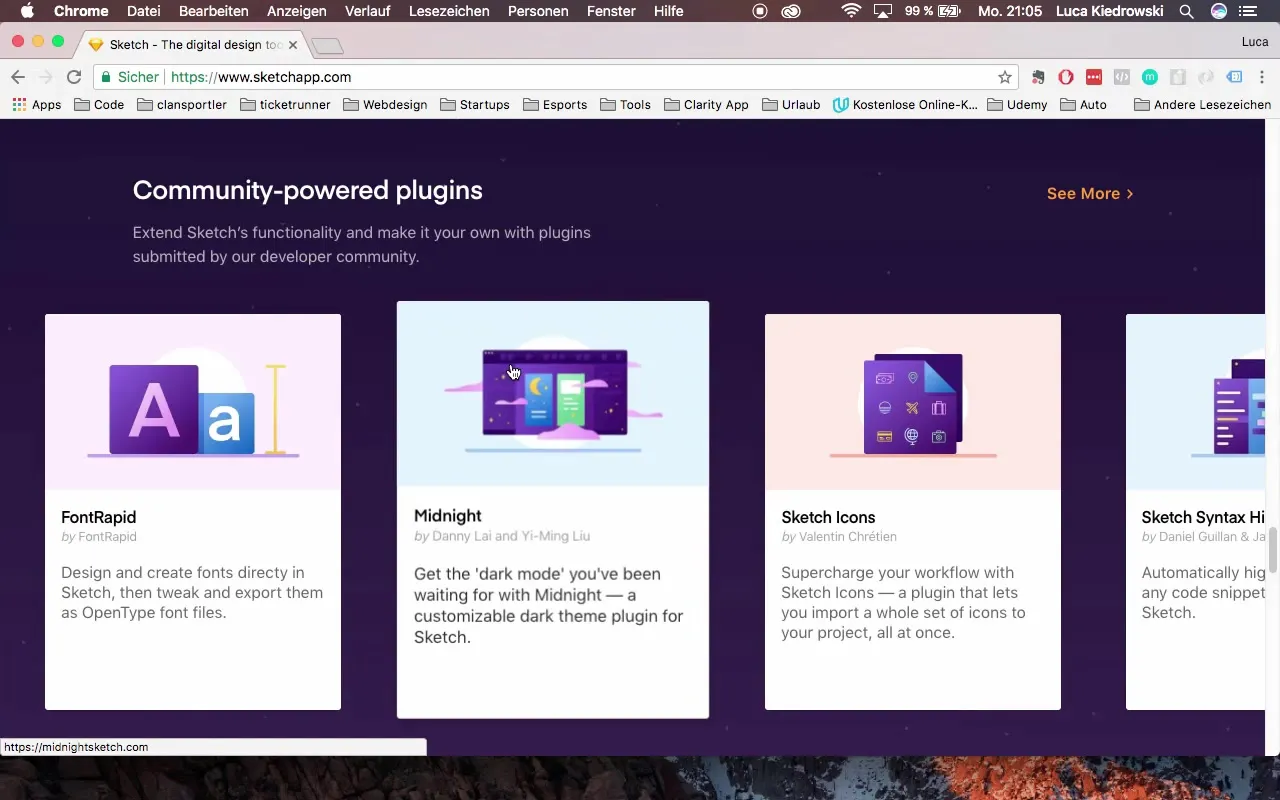Open the Bearbeiten menu

coord(213,11)
